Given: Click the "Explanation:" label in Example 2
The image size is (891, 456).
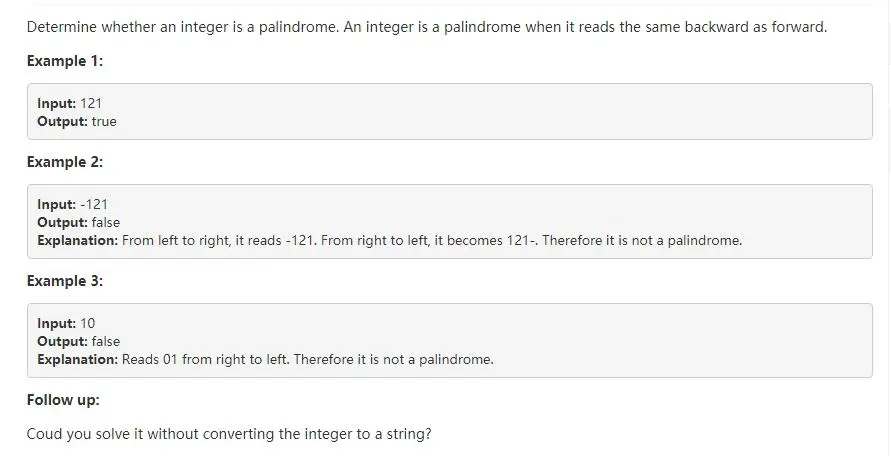Looking at the screenshot, I should tap(78, 240).
